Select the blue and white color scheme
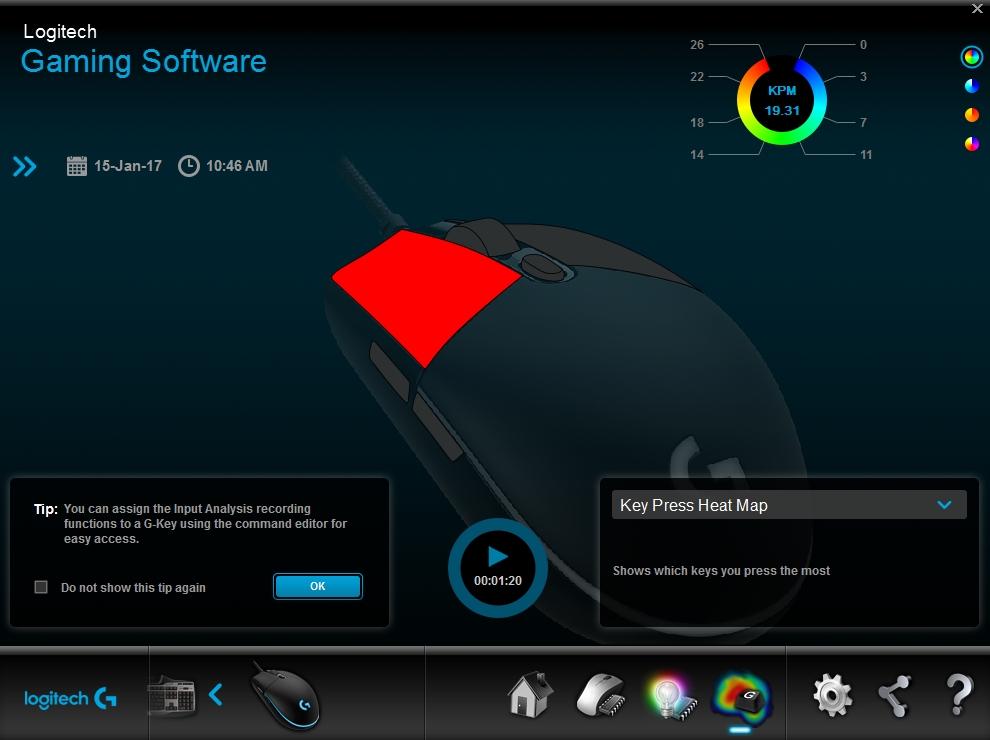This screenshot has height=740, width=990. tap(972, 86)
